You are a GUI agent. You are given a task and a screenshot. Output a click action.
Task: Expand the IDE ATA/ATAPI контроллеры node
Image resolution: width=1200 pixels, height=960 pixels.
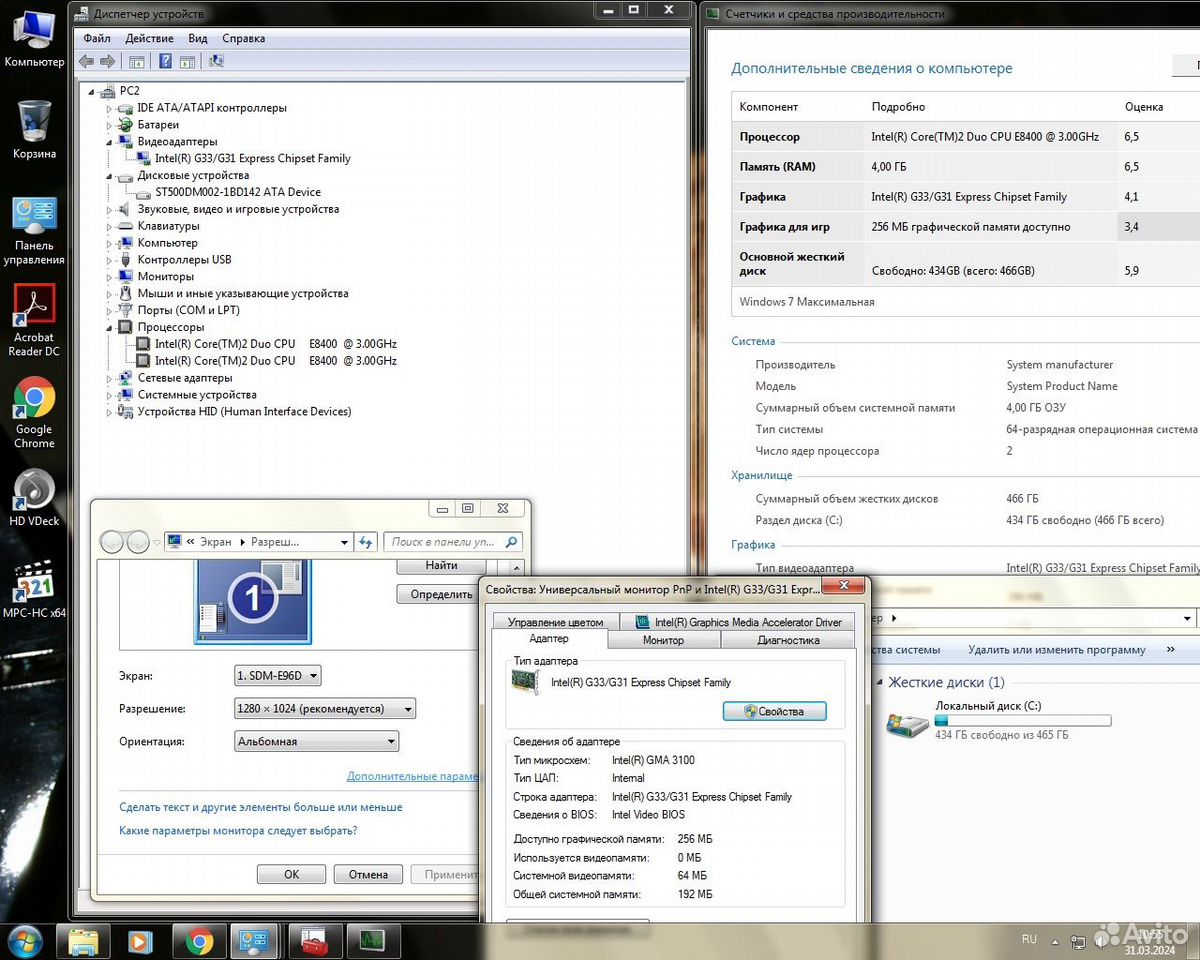pyautogui.click(x=111, y=108)
